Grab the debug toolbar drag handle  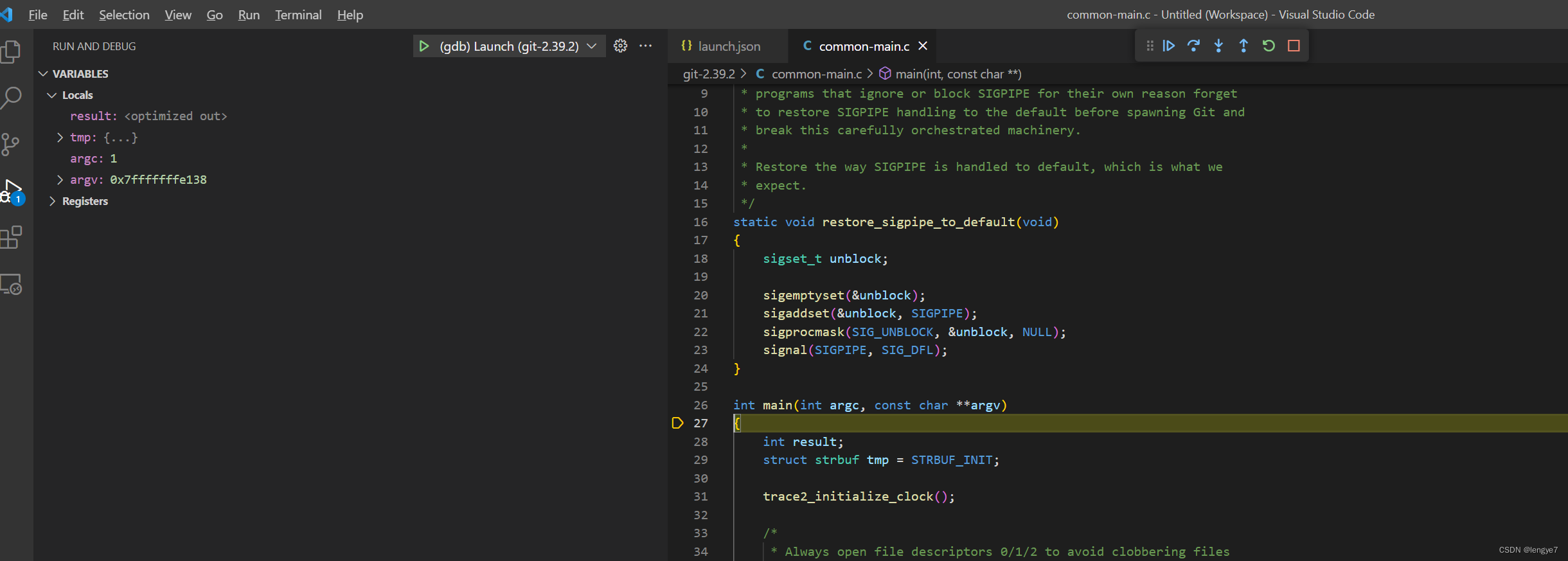tap(1150, 46)
